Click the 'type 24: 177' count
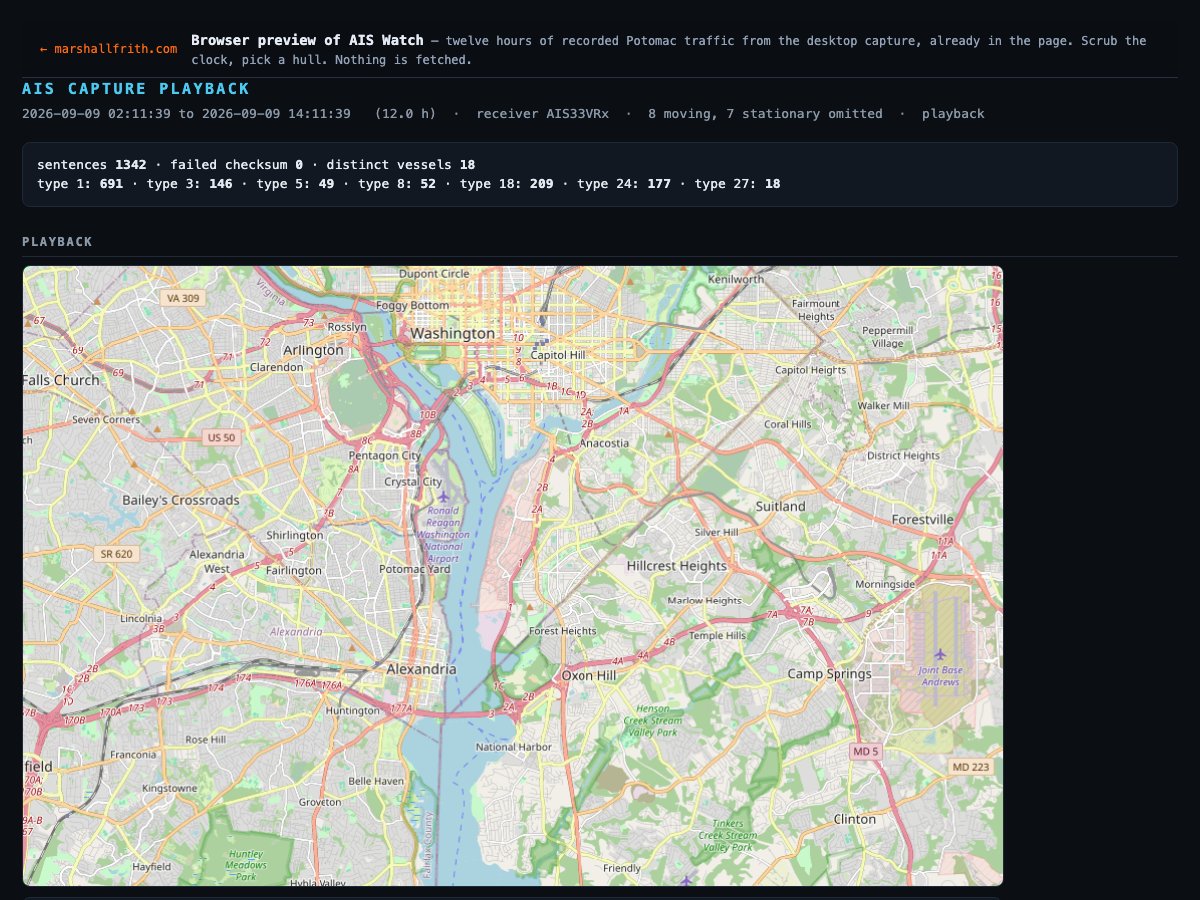1200x900 pixels. click(623, 184)
